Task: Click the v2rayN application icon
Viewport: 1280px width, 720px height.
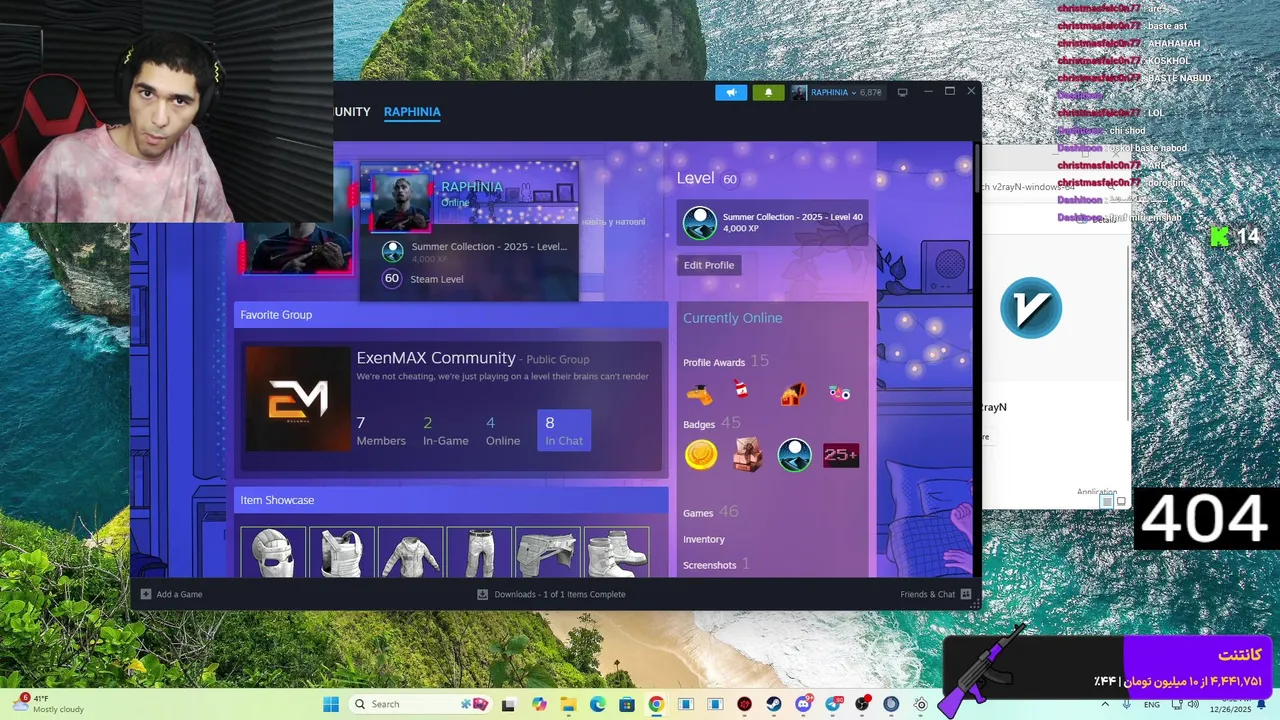Action: point(1031,308)
